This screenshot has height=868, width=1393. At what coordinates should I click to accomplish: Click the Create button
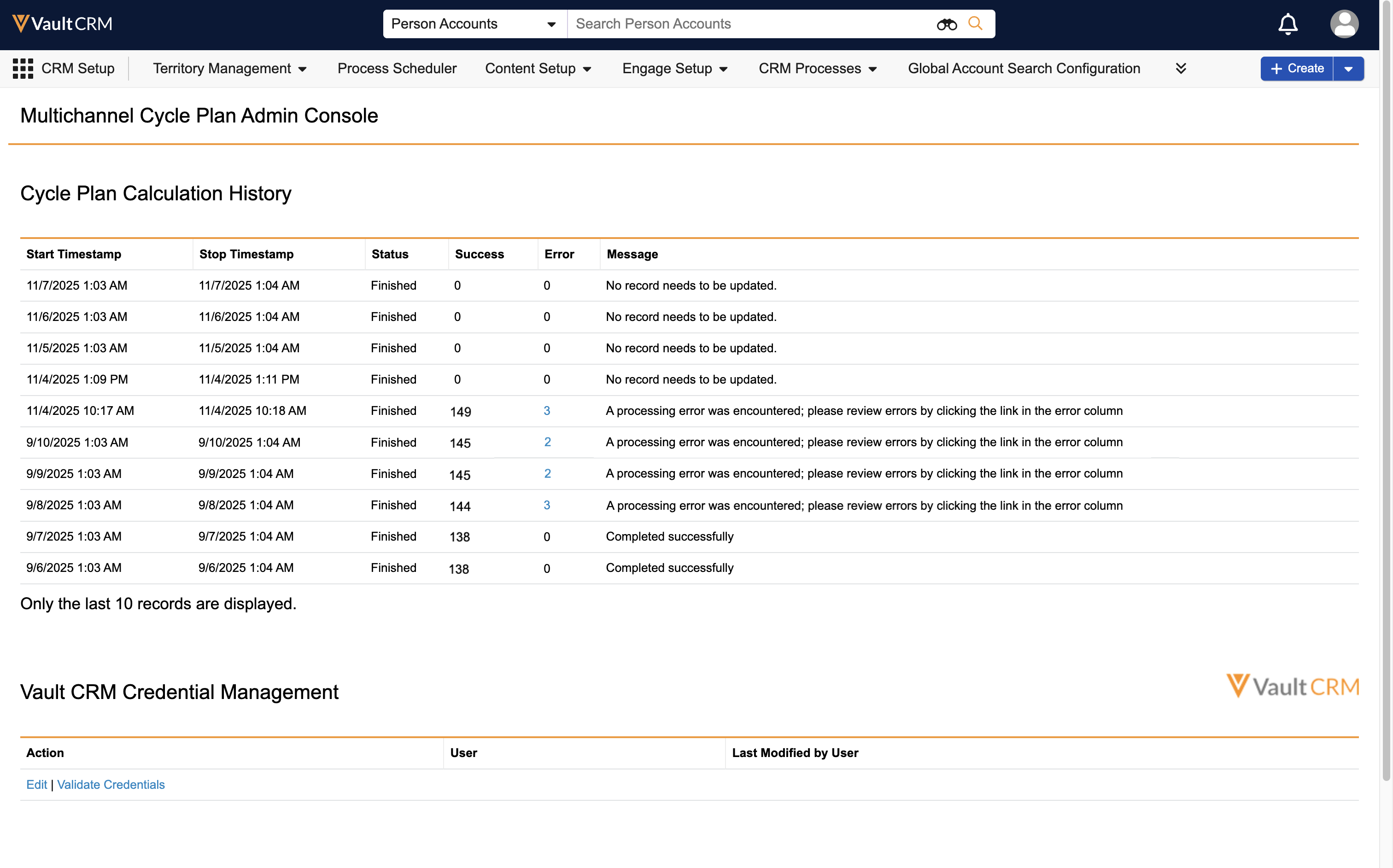(x=1297, y=69)
